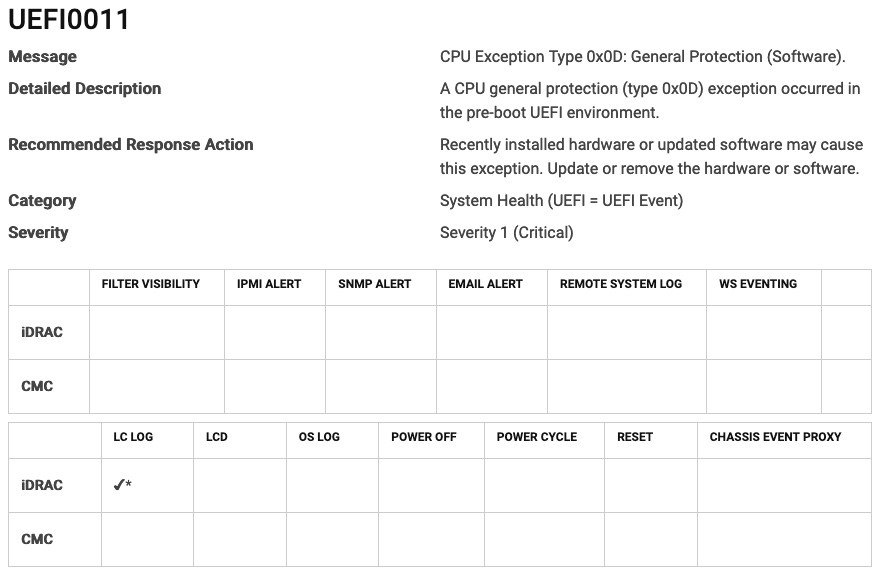
Task: Click the OS LOG column header
Action: point(319,437)
